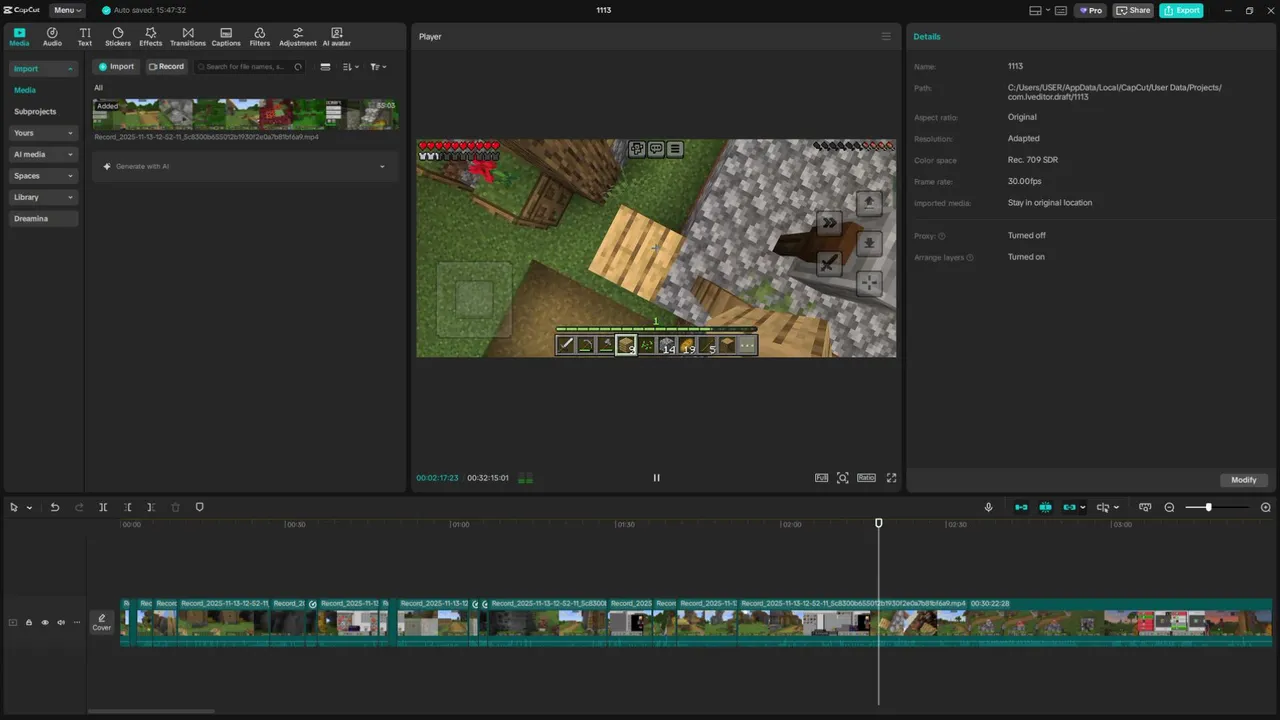This screenshot has height=720, width=1280.
Task: Zoom in the timeline
Action: tap(1266, 508)
